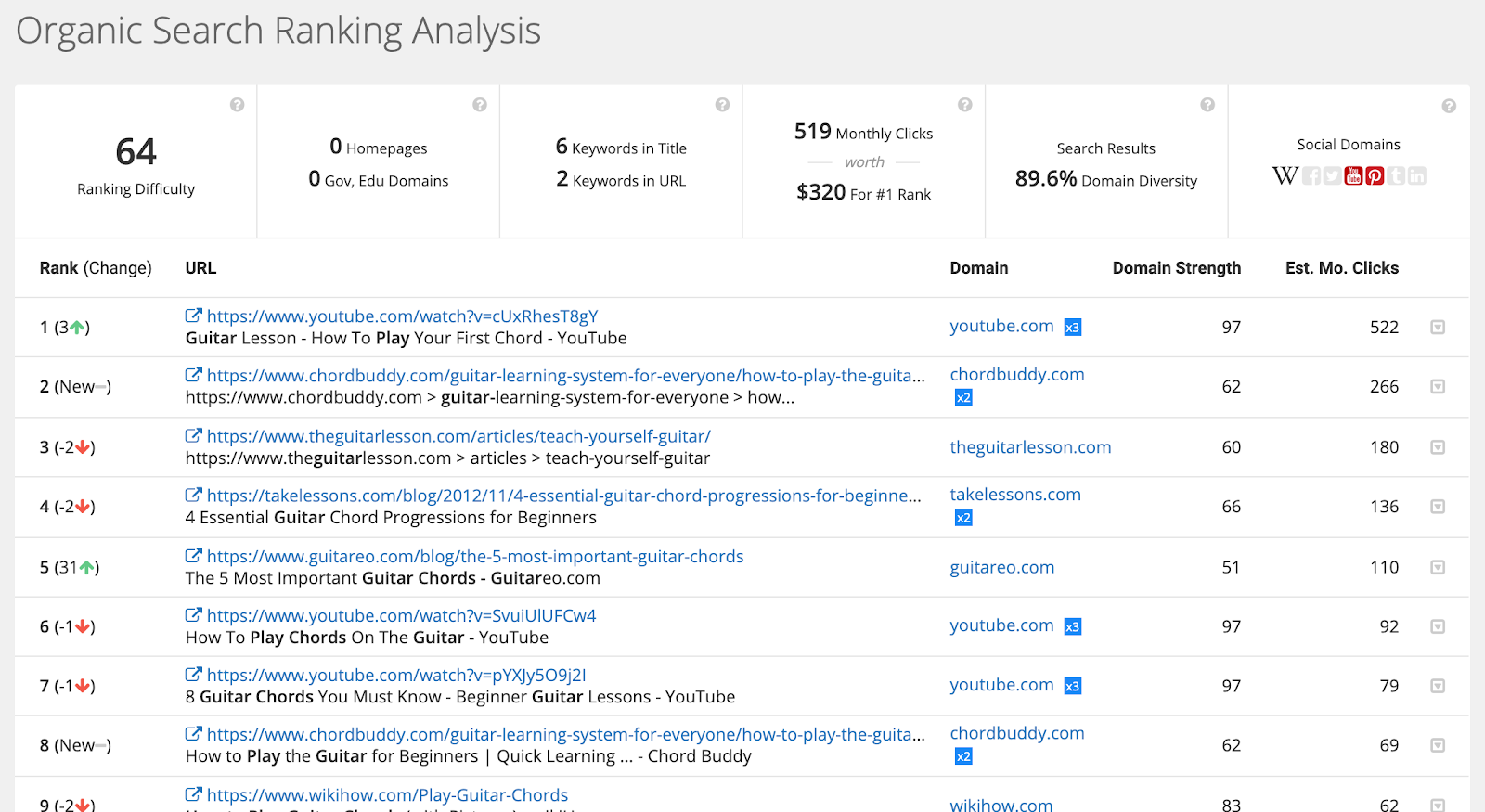Click the Pinterest social domain icon
Viewport: 1485px width, 812px height.
click(x=1375, y=175)
